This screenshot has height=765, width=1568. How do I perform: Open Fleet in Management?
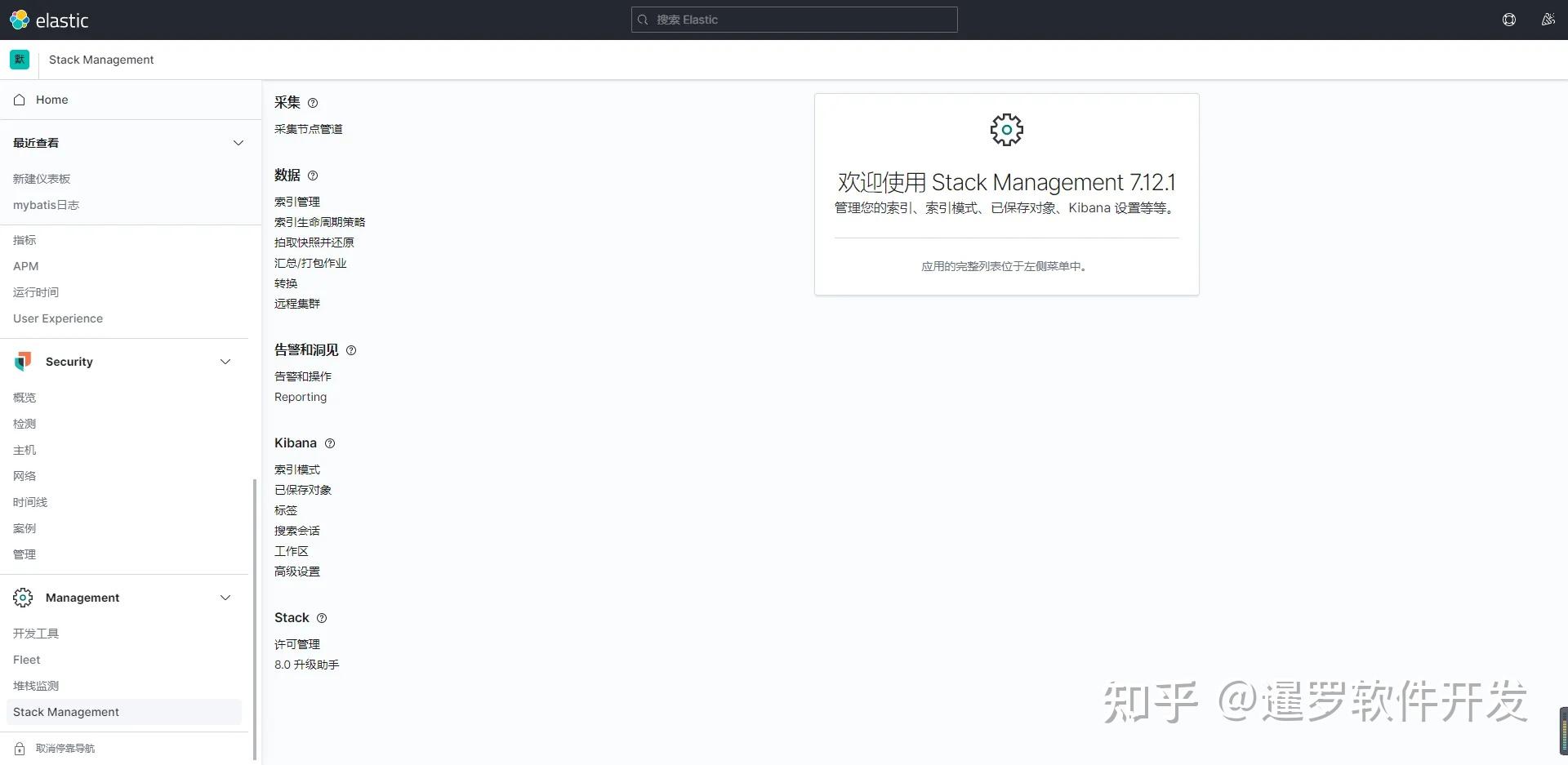pyautogui.click(x=27, y=660)
